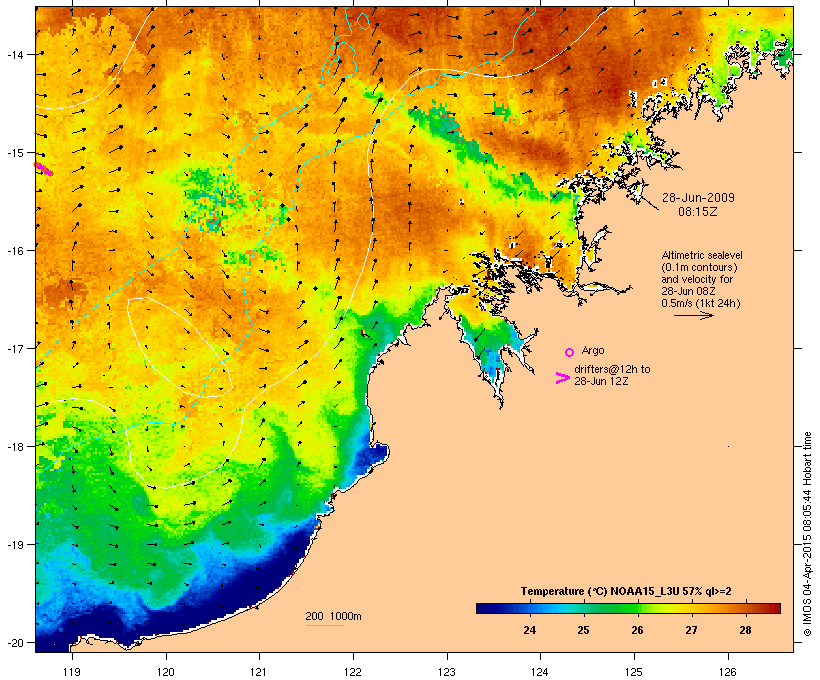The height and width of the screenshot is (680, 820).
Task: Click the magenta Argo circle legend symbol
Action: 570,353
